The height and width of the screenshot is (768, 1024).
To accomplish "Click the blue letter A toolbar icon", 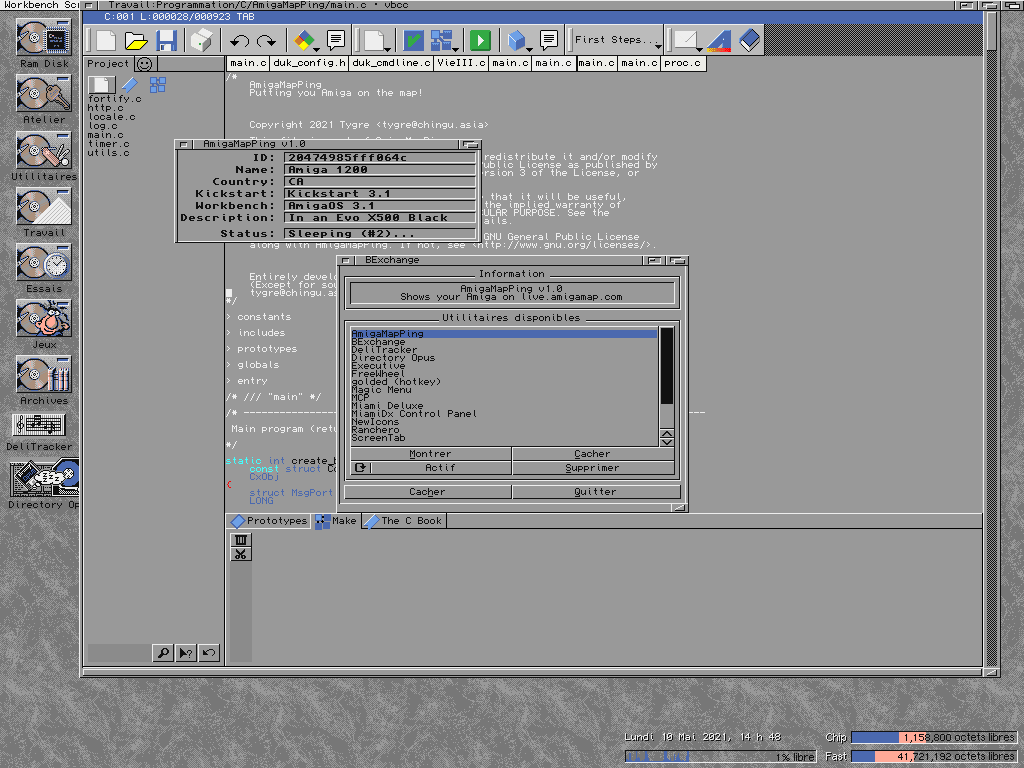I will coord(719,40).
